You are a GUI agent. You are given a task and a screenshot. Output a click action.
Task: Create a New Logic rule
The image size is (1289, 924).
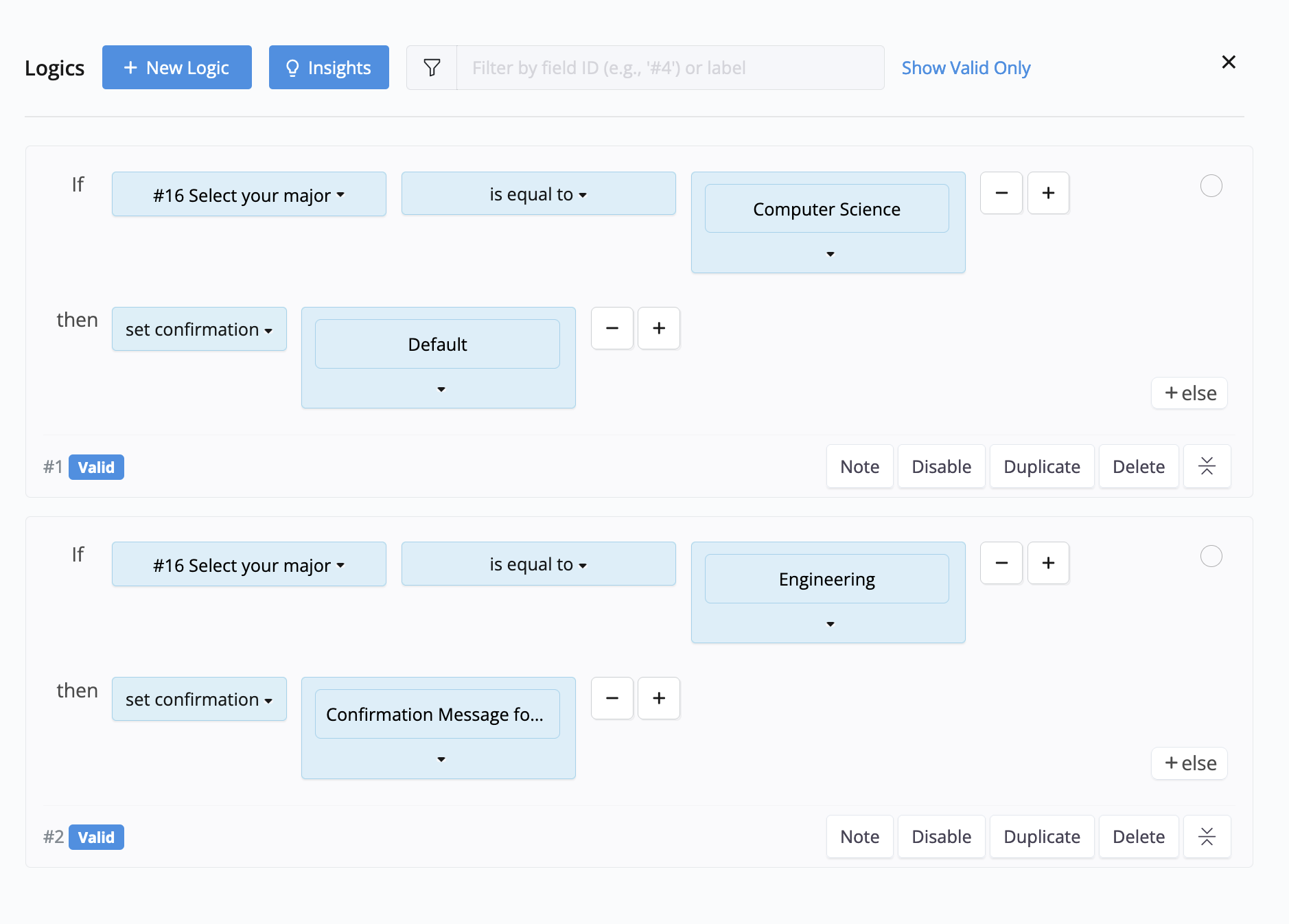177,68
